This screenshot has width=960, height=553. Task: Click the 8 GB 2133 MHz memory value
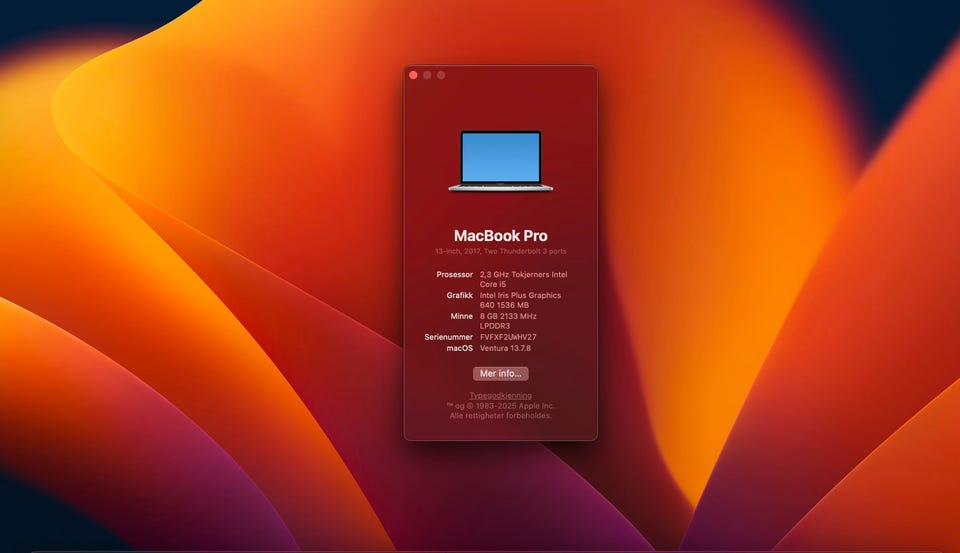click(x=508, y=316)
